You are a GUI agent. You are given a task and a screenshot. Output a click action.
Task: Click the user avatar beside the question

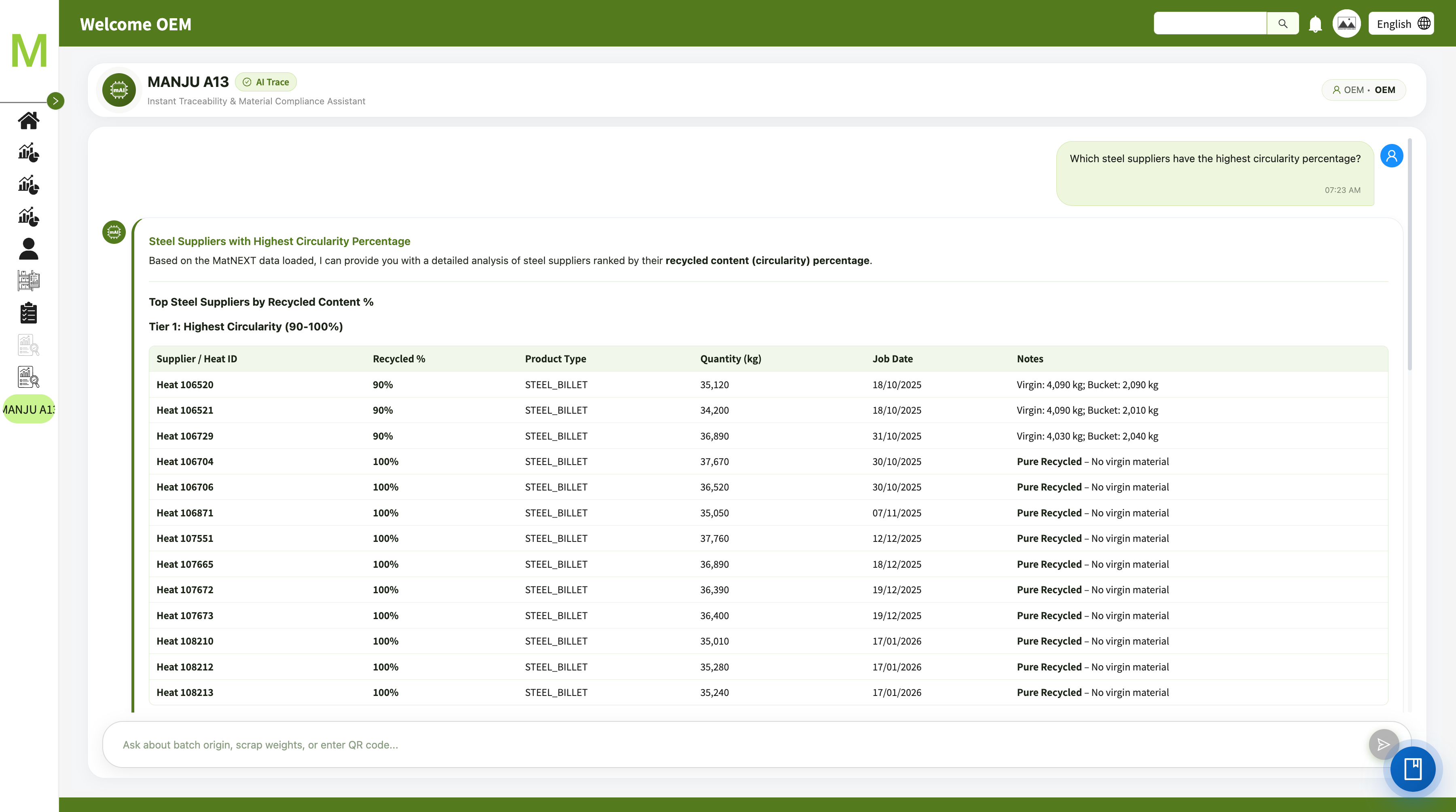[x=1392, y=156]
